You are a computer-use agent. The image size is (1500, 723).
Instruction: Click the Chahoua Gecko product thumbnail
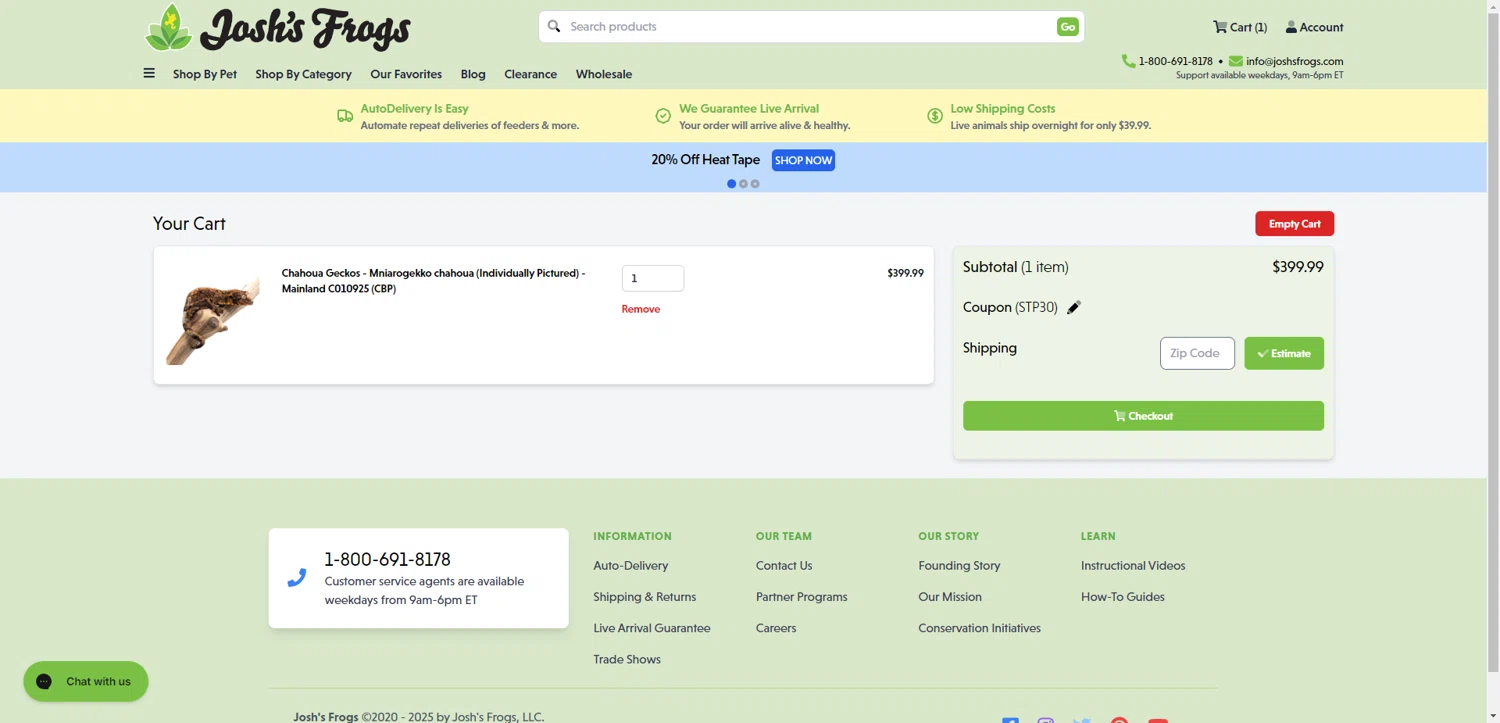click(x=213, y=318)
